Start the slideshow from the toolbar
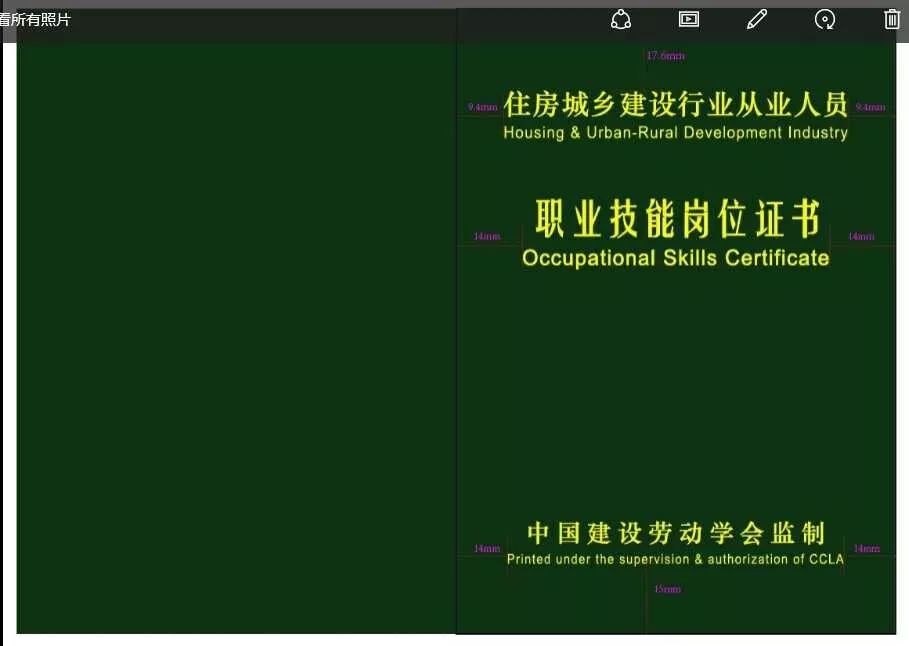This screenshot has width=909, height=646. pos(689,20)
